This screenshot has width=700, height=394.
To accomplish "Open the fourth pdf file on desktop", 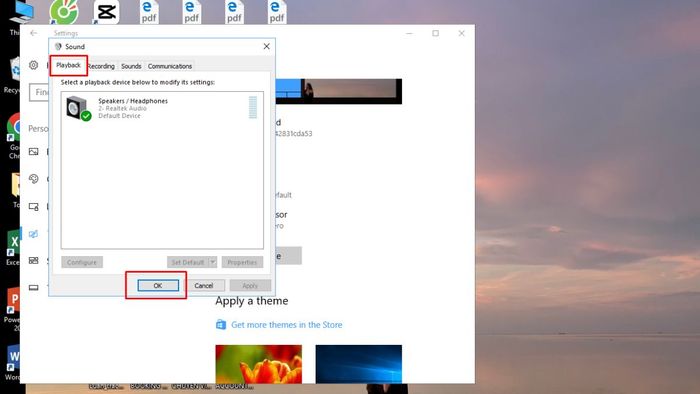I will pyautogui.click(x=276, y=12).
